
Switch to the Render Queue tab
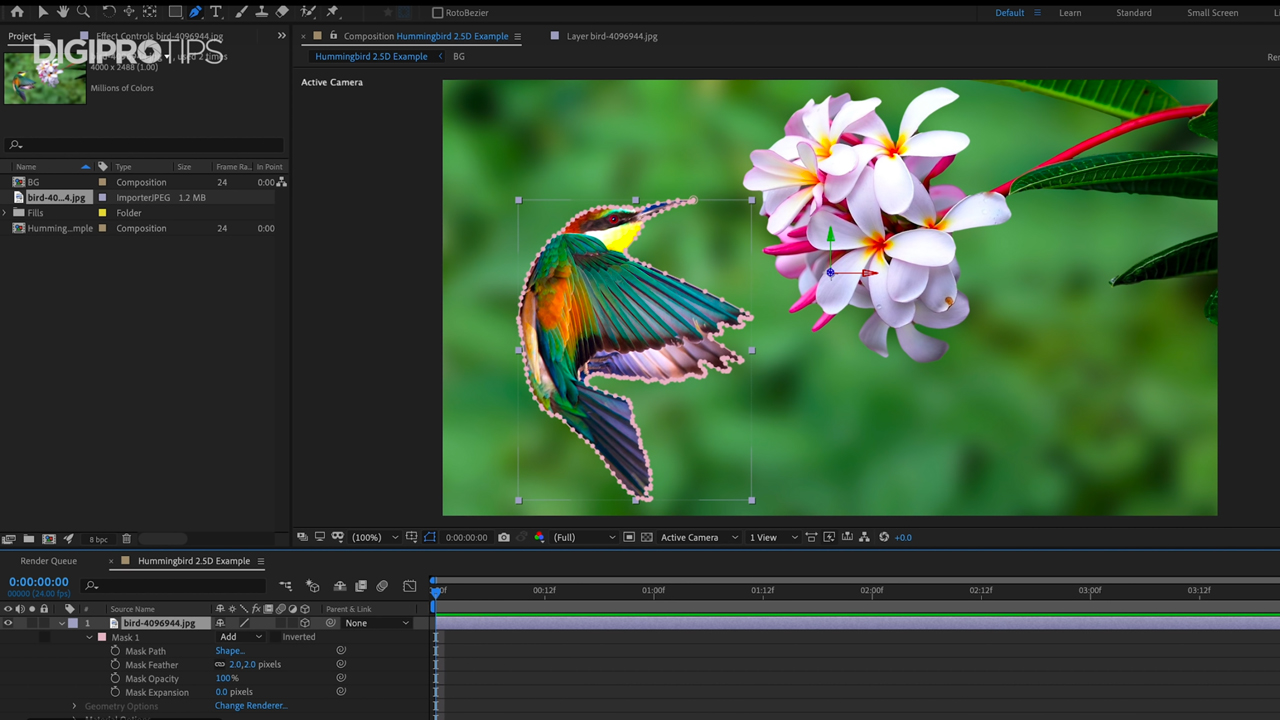coord(48,561)
